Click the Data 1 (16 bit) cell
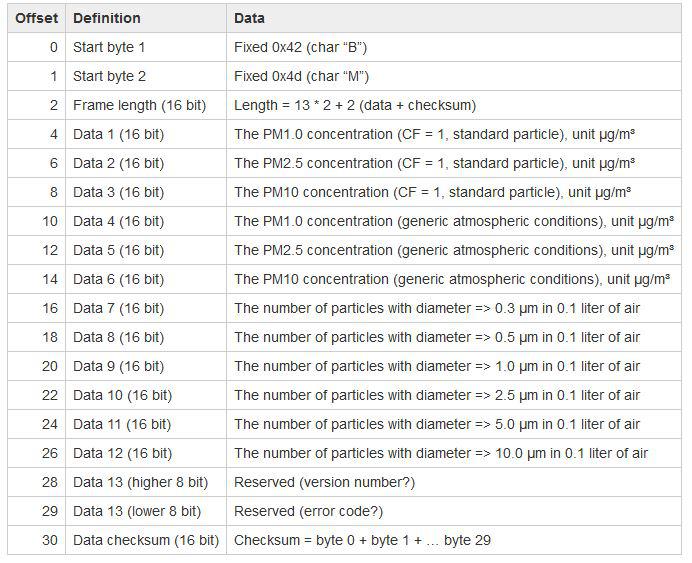Viewport: 692px width, 563px height. click(146, 134)
